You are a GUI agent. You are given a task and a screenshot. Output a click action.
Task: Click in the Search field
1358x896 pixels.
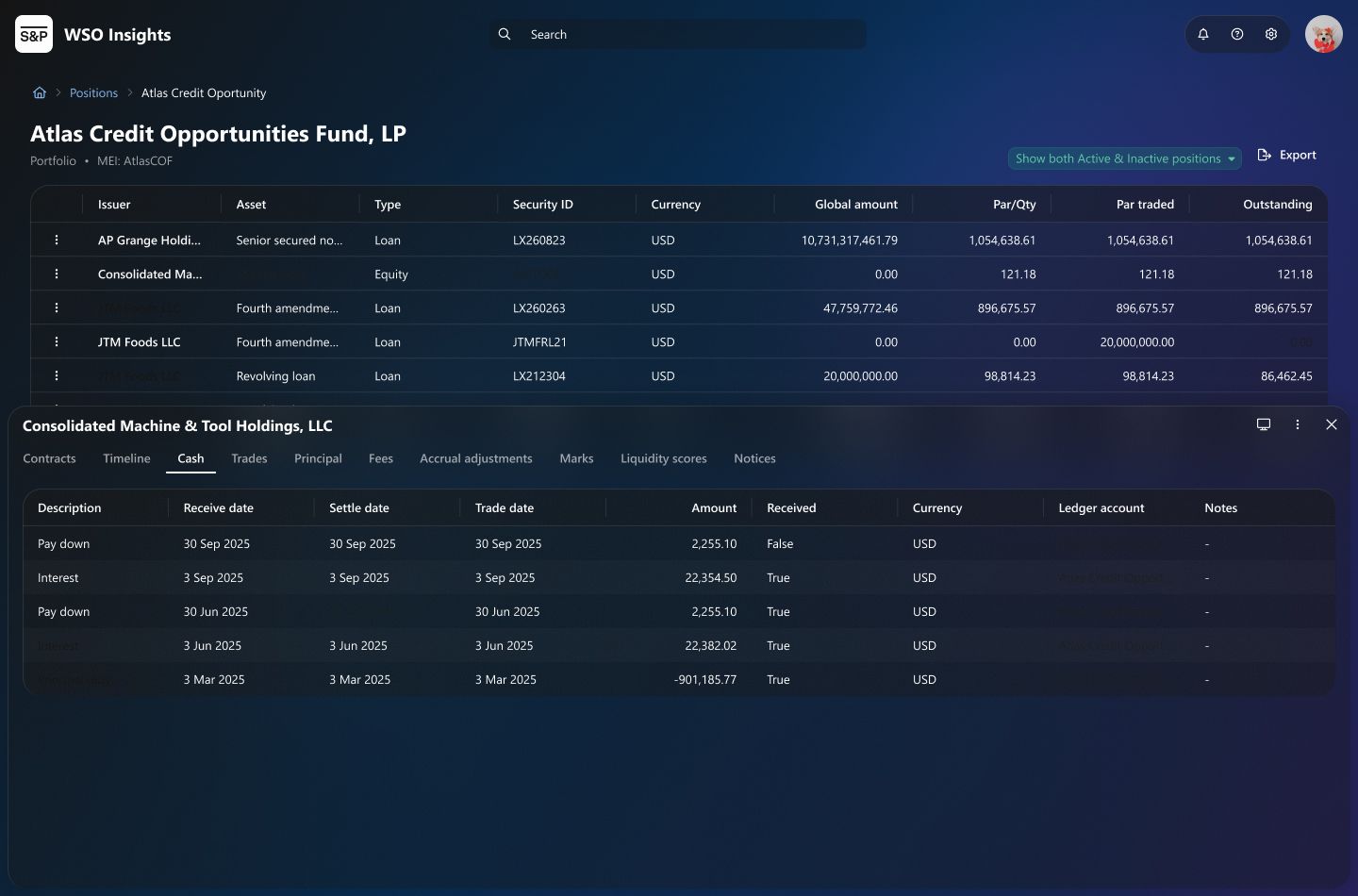click(677, 34)
